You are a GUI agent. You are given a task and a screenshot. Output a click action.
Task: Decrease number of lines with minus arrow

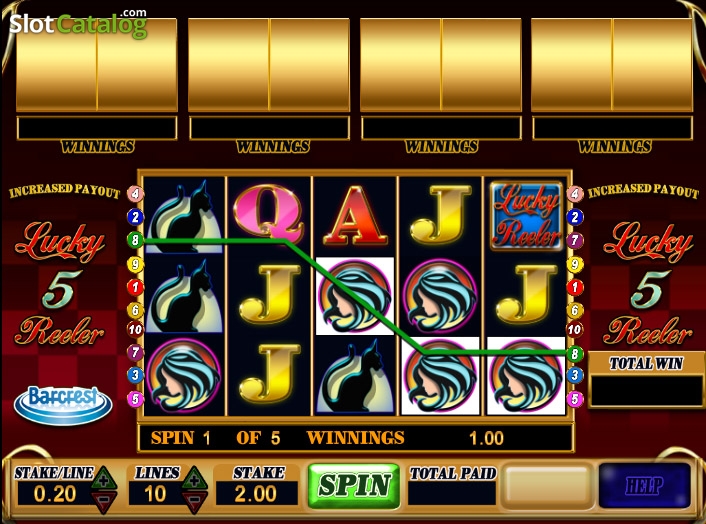click(195, 501)
